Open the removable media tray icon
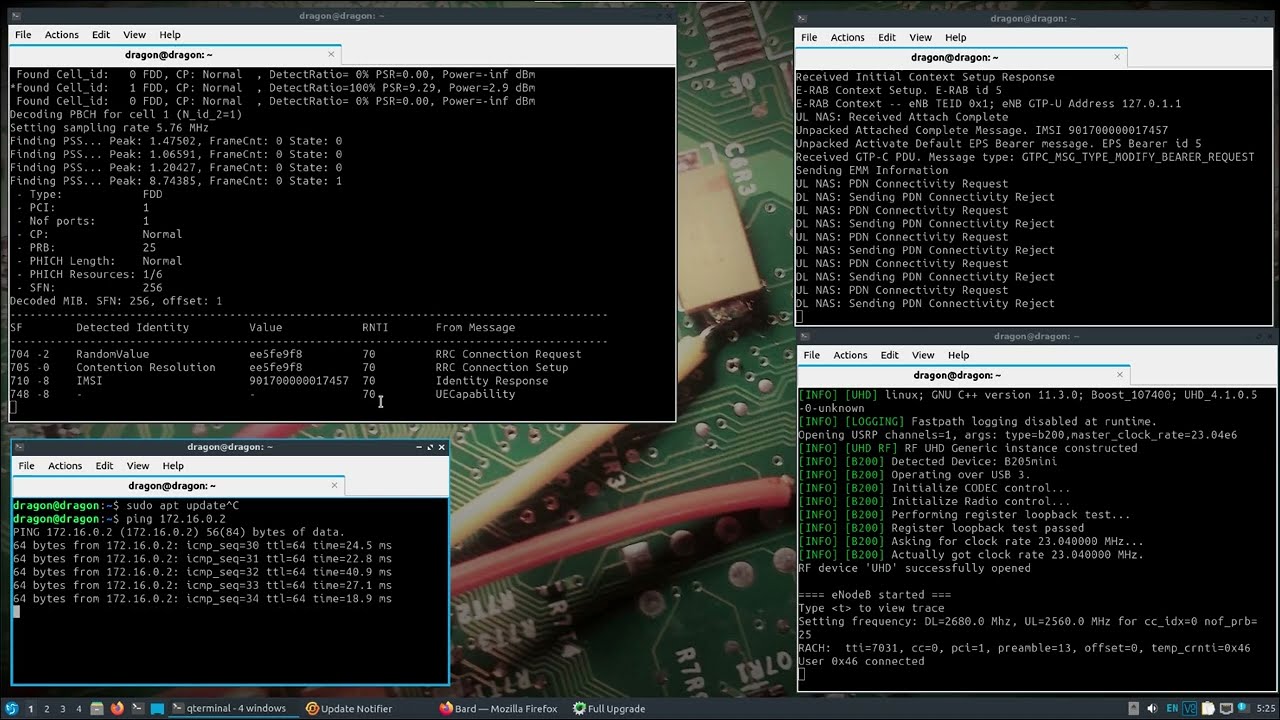 point(1134,708)
